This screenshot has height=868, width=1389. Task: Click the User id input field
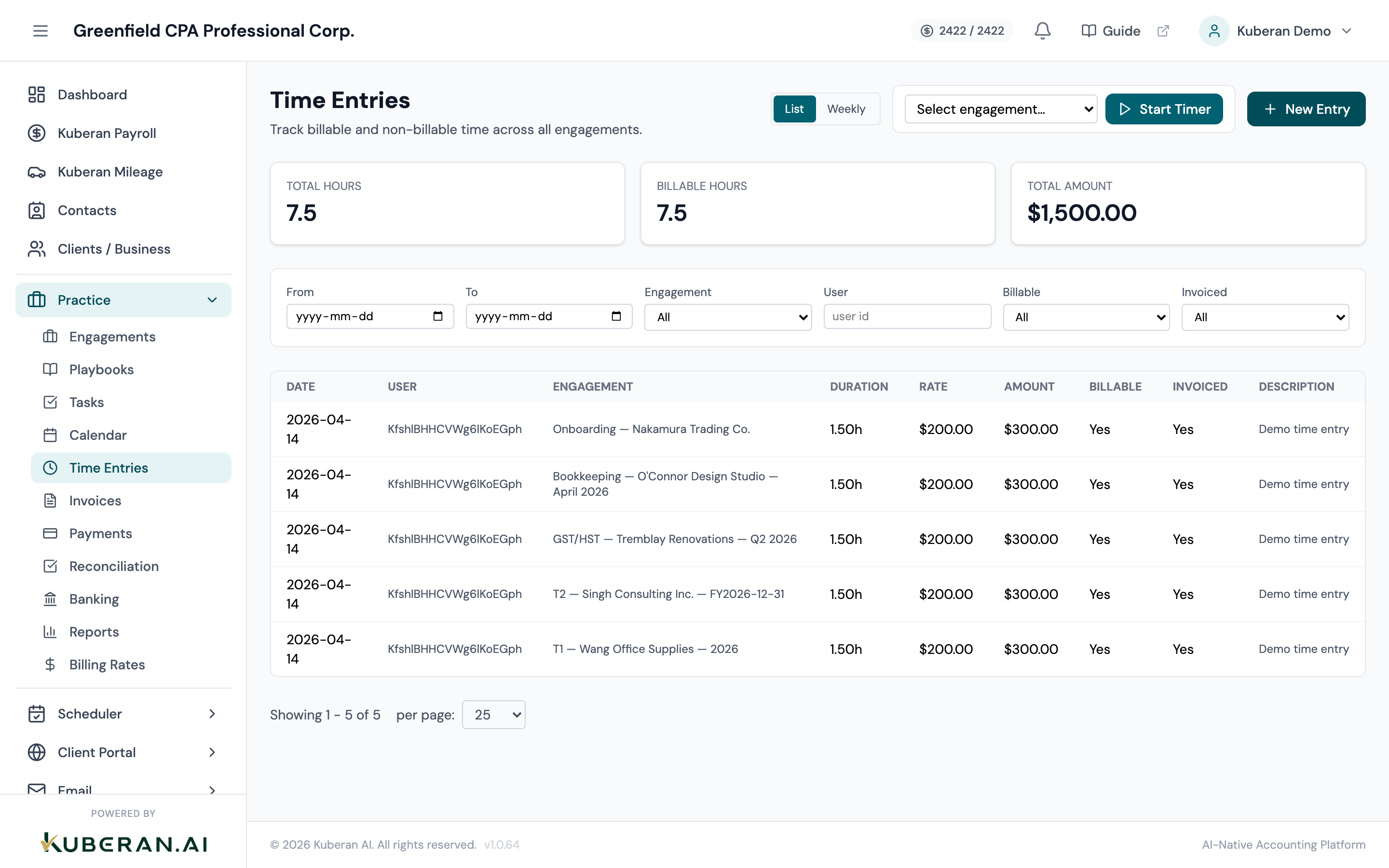coord(907,316)
